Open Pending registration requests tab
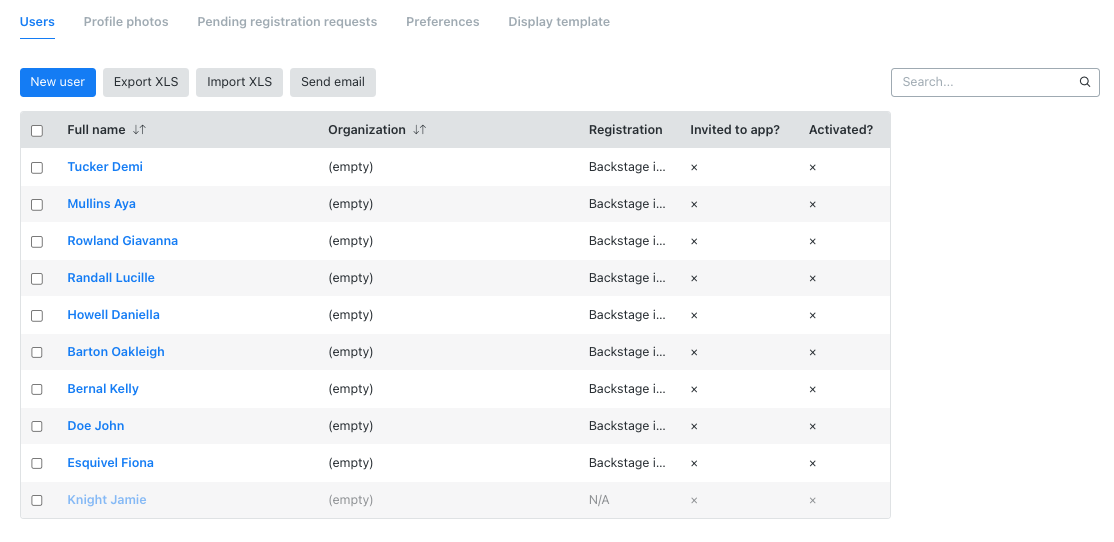Viewport: 1114px width, 542px height. [x=287, y=22]
